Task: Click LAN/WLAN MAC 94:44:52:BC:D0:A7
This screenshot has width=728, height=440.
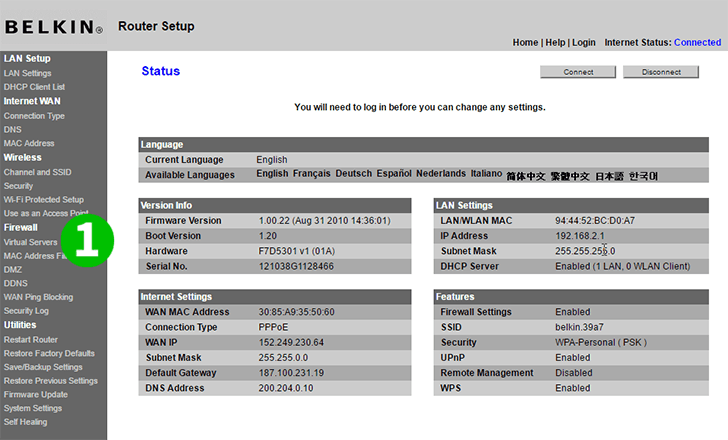Action: pos(595,221)
